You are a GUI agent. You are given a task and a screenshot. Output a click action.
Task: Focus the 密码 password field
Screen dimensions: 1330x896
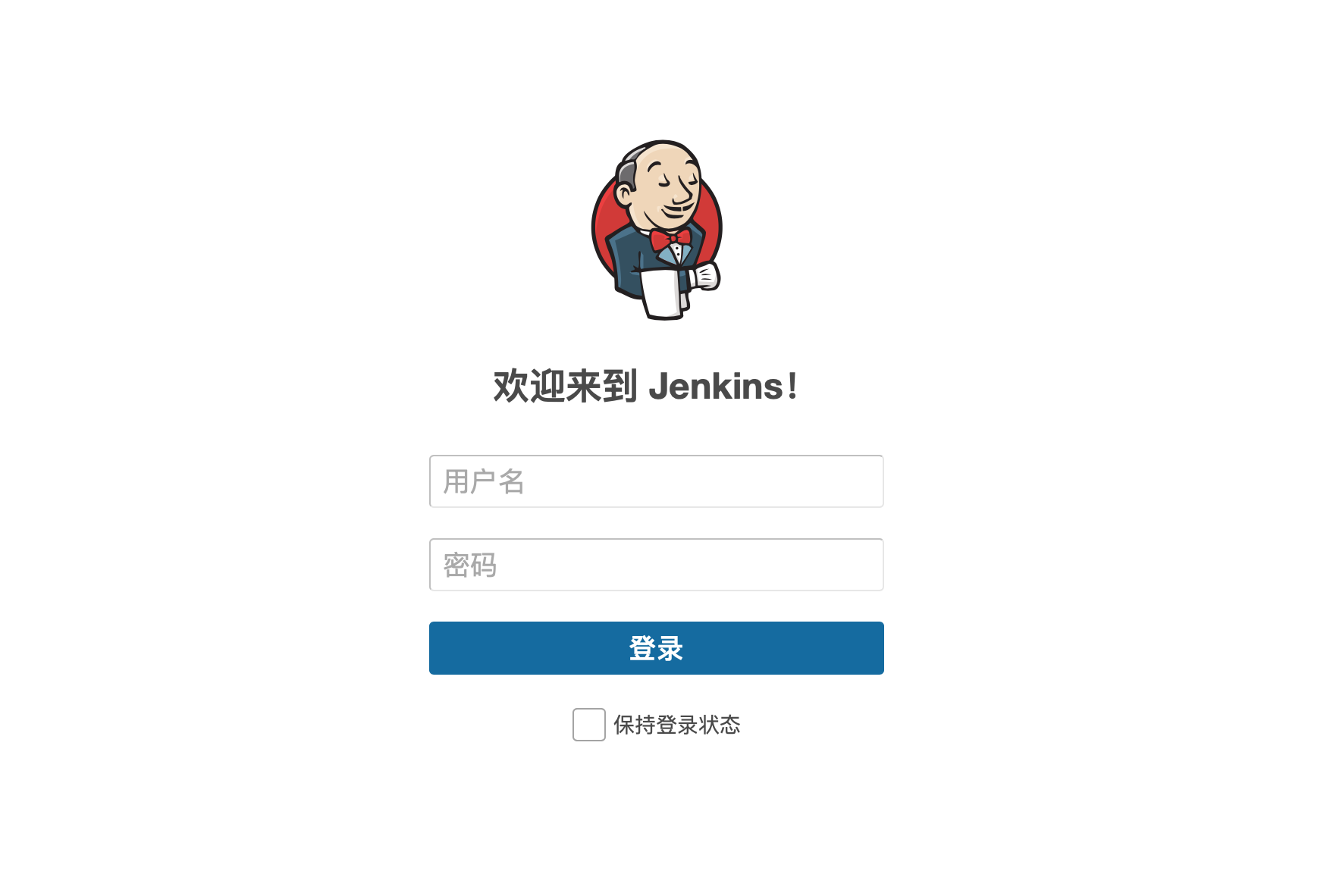point(657,565)
